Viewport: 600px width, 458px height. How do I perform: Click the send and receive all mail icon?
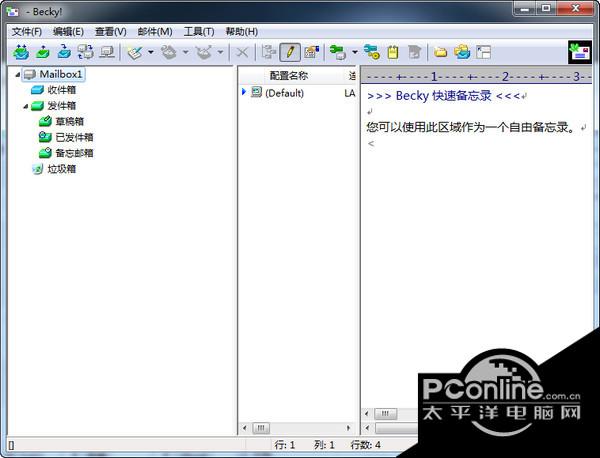tap(21, 52)
